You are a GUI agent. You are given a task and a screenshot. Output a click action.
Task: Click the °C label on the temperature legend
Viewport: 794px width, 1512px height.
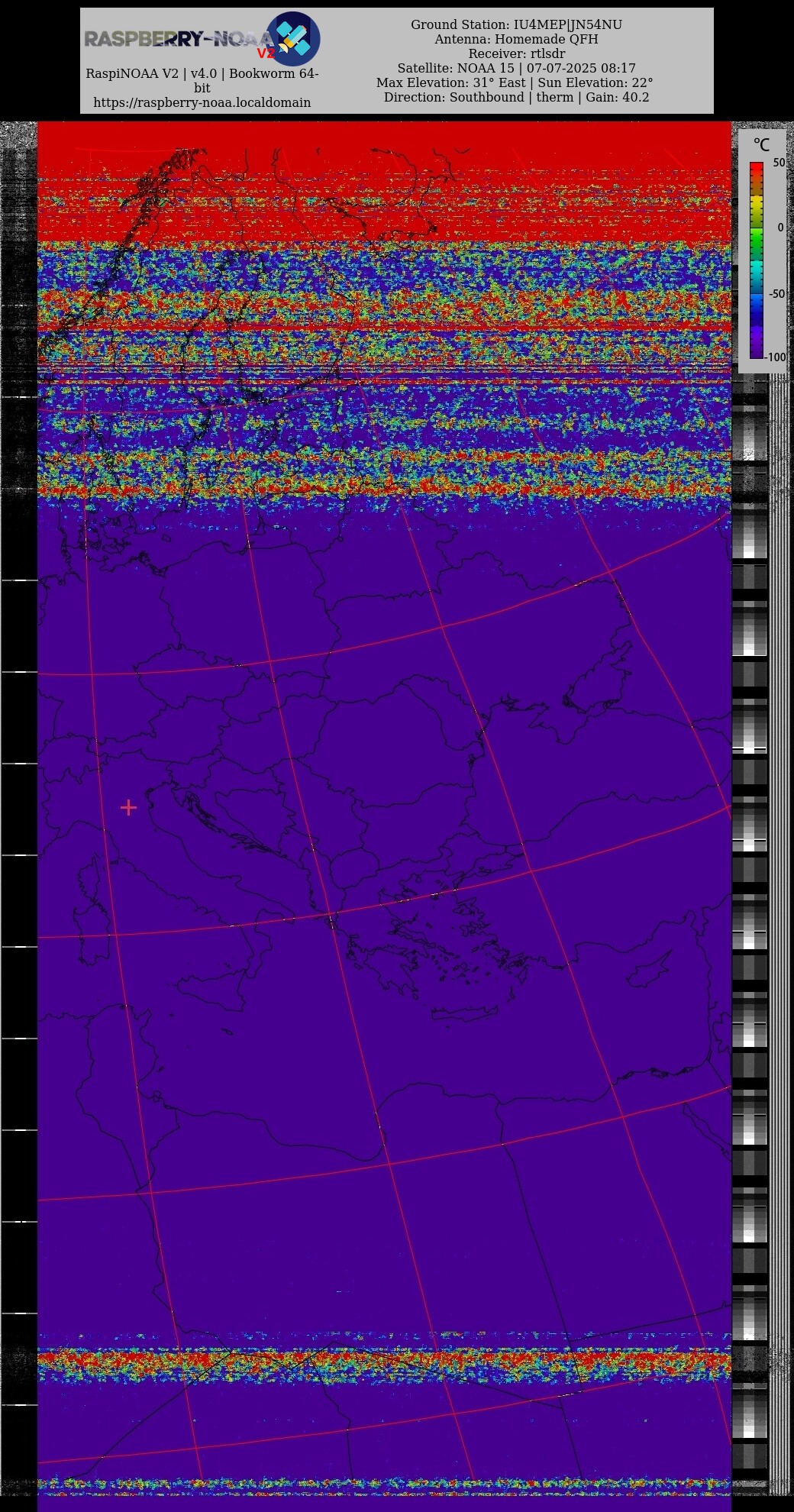761,144
